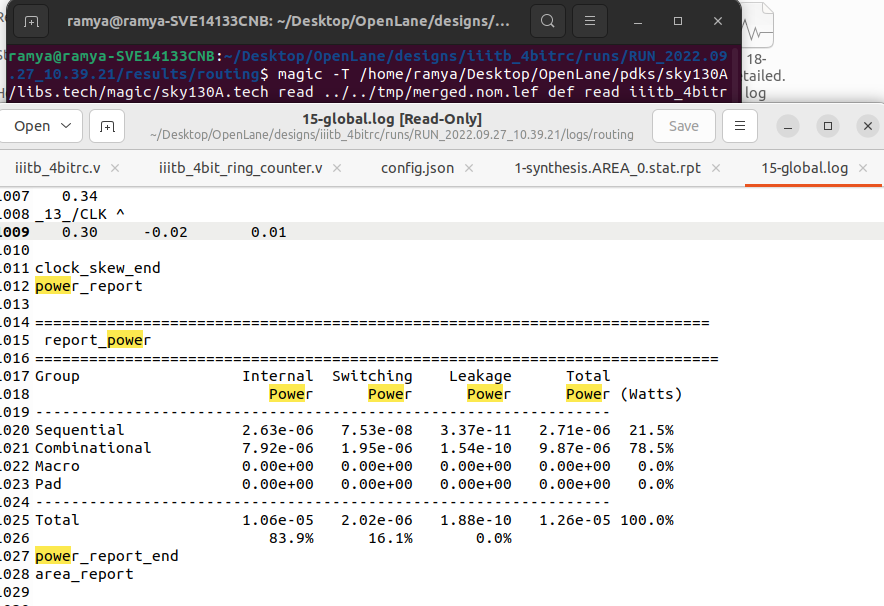The image size is (884, 606).
Task: Close the iiitb_4bitrc.v tab
Action: coord(113,168)
